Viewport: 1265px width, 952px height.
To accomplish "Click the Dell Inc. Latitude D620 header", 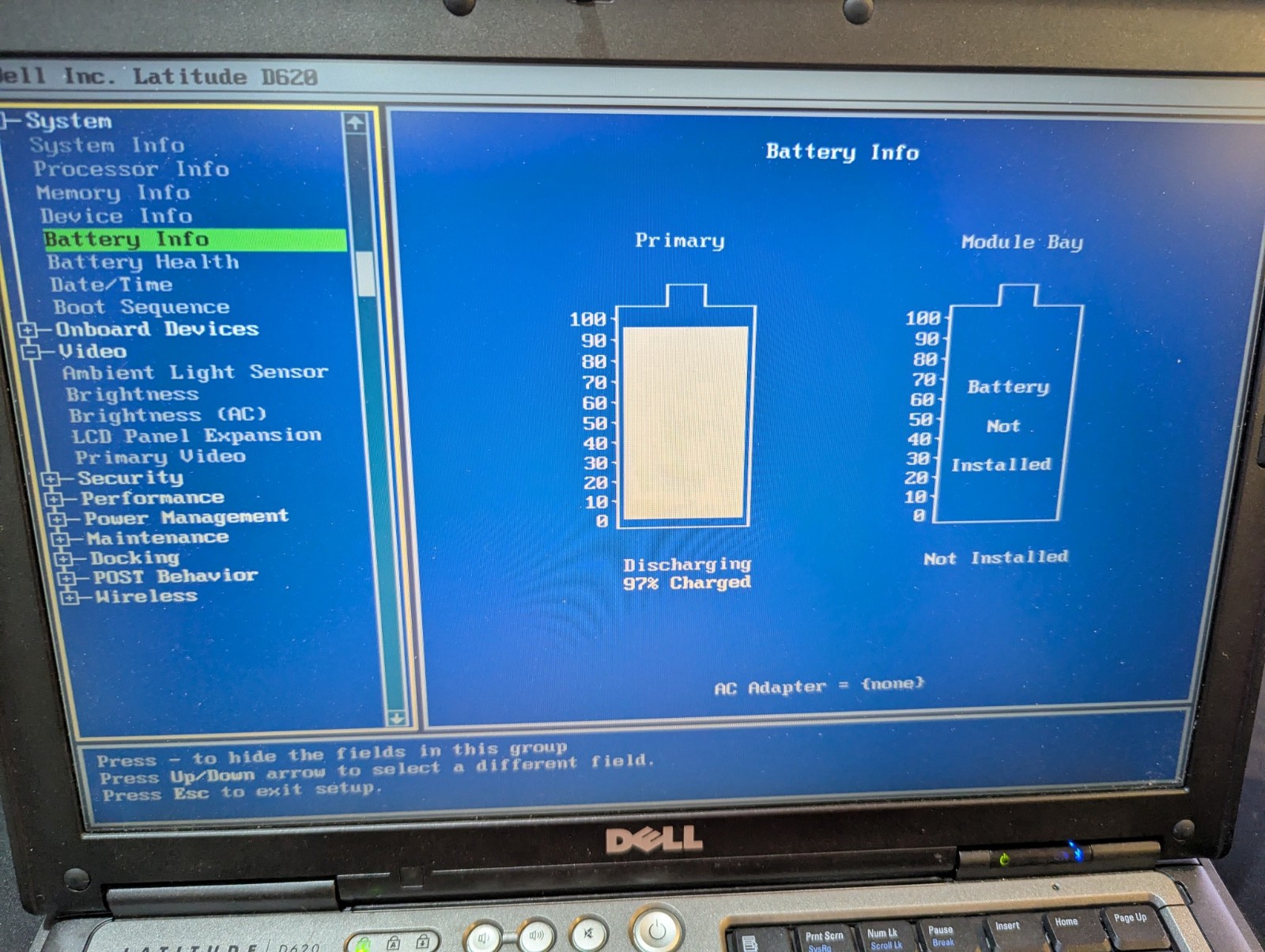I will (159, 77).
